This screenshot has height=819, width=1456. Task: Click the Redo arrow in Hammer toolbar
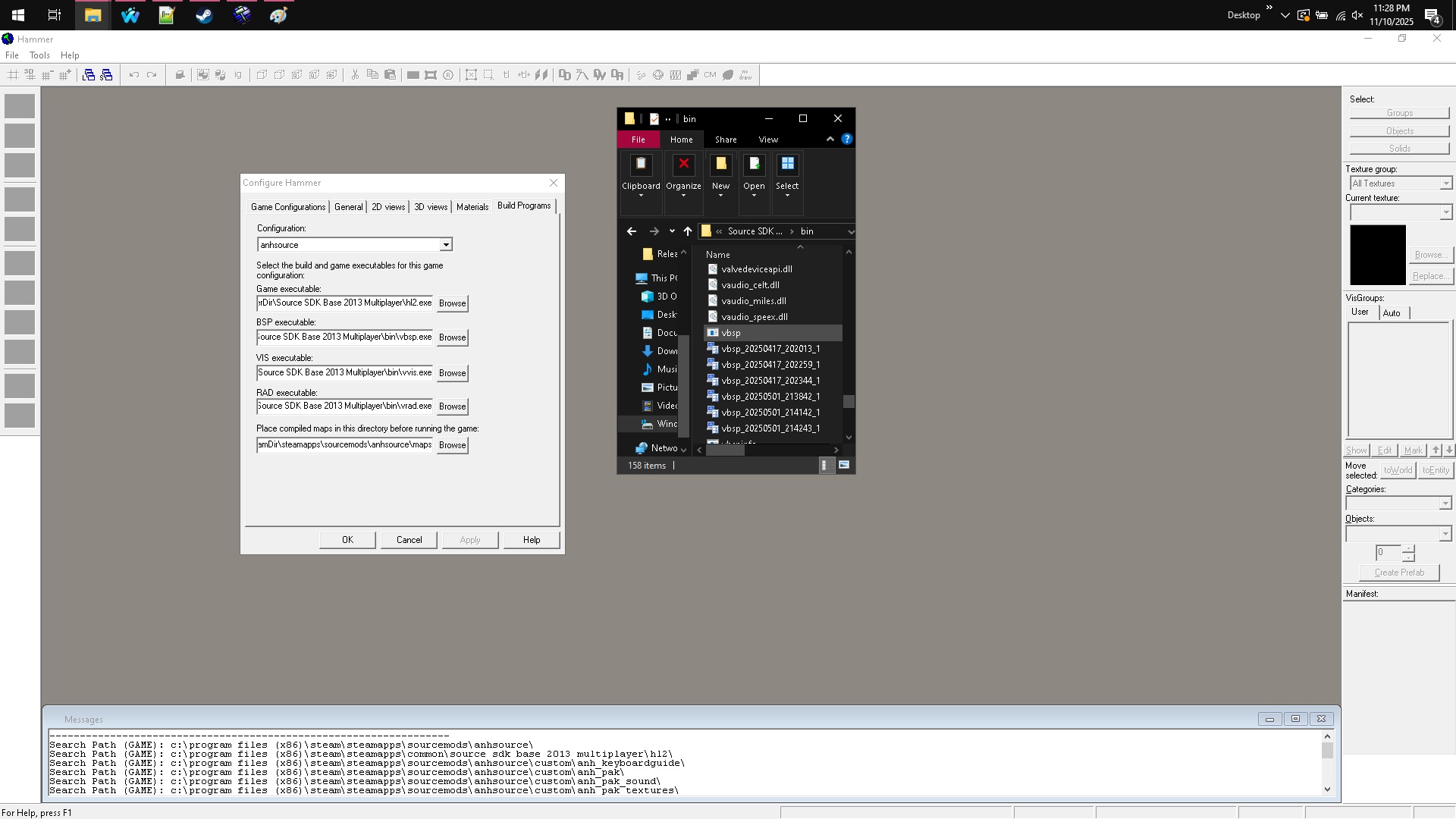click(152, 75)
